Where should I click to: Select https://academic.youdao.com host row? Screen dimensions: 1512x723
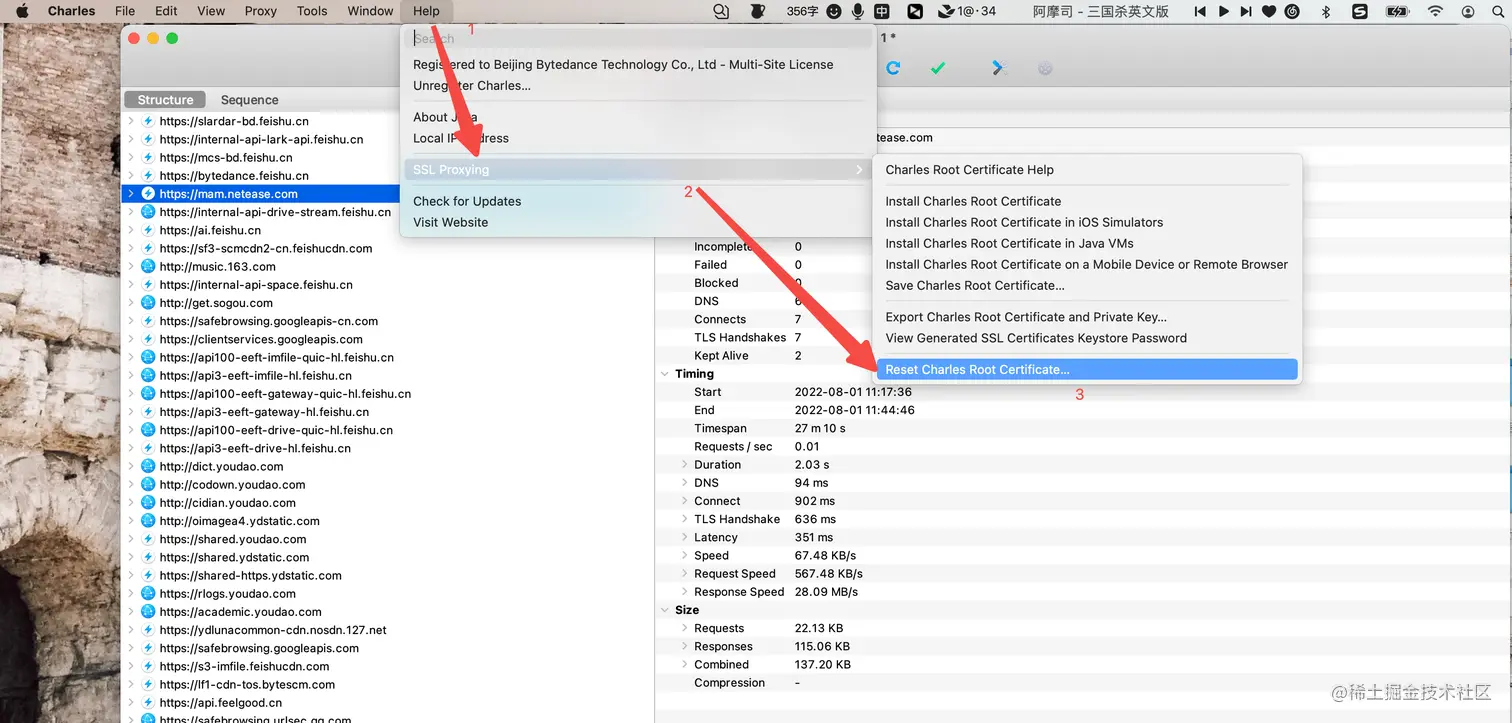[240, 612]
